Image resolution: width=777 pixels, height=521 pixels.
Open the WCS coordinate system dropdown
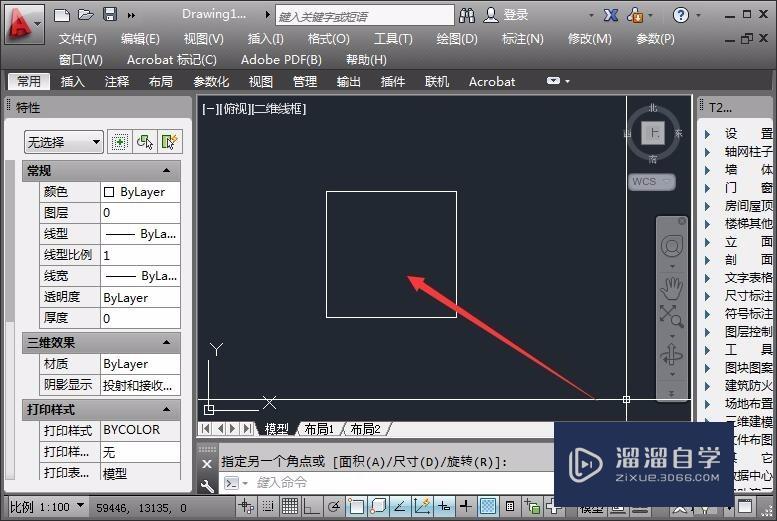(652, 181)
